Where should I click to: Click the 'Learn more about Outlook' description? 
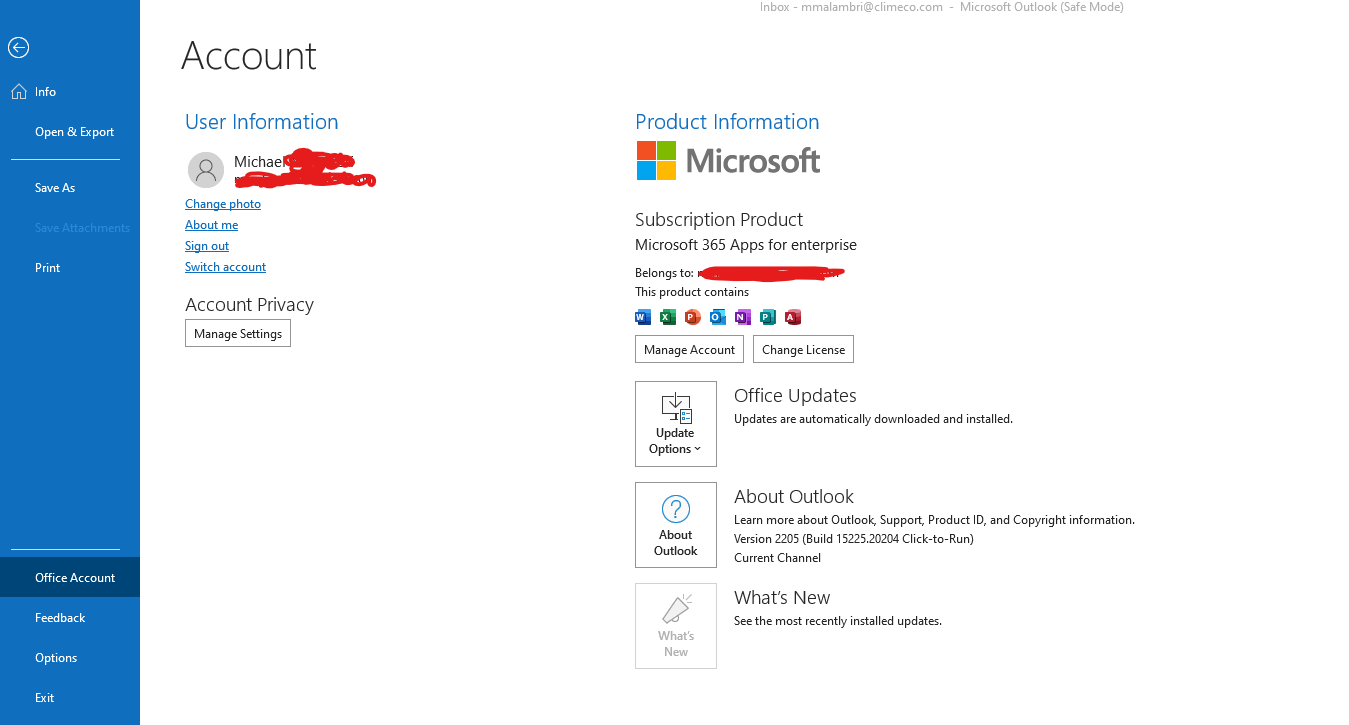click(934, 520)
